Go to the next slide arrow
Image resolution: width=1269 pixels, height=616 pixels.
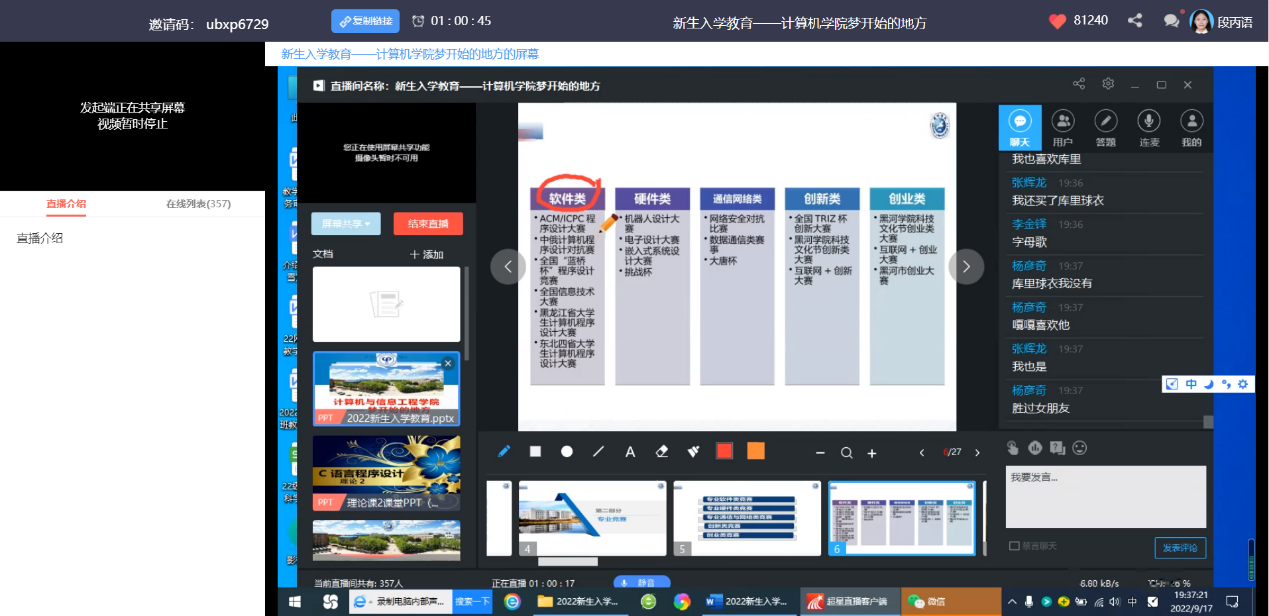click(966, 266)
